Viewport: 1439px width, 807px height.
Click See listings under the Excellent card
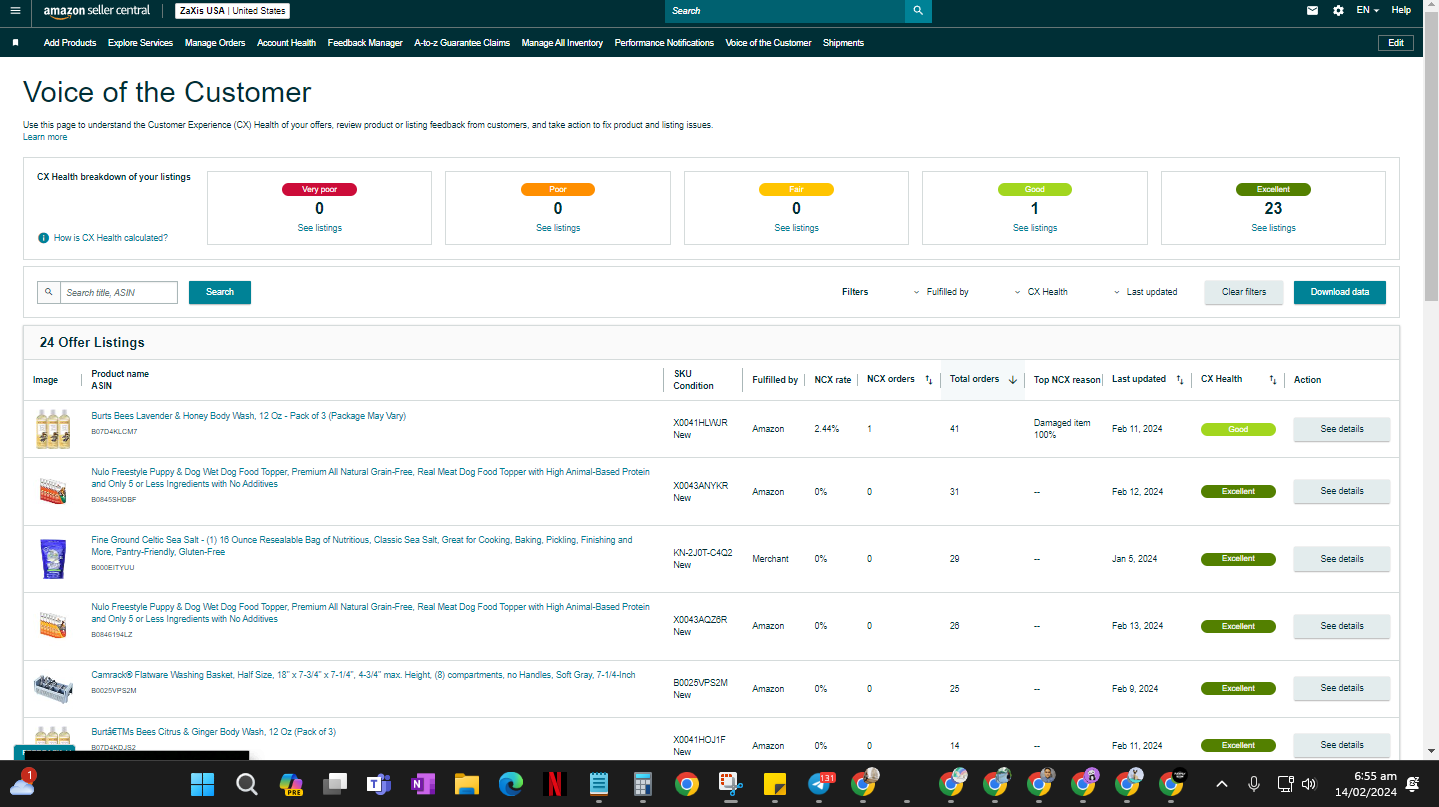coord(1273,228)
